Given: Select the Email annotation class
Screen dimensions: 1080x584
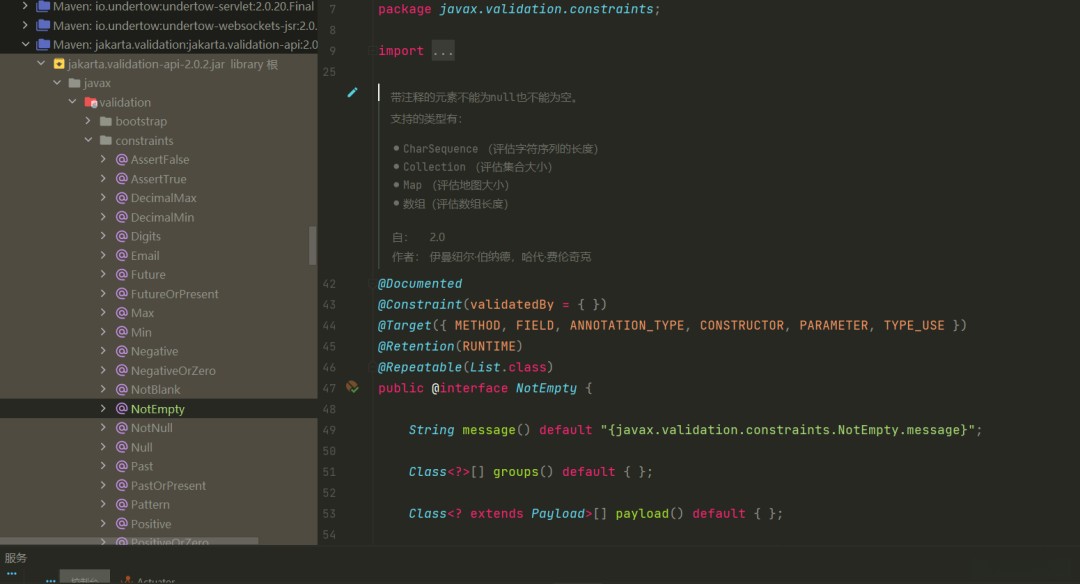Looking at the screenshot, I should [x=144, y=256].
